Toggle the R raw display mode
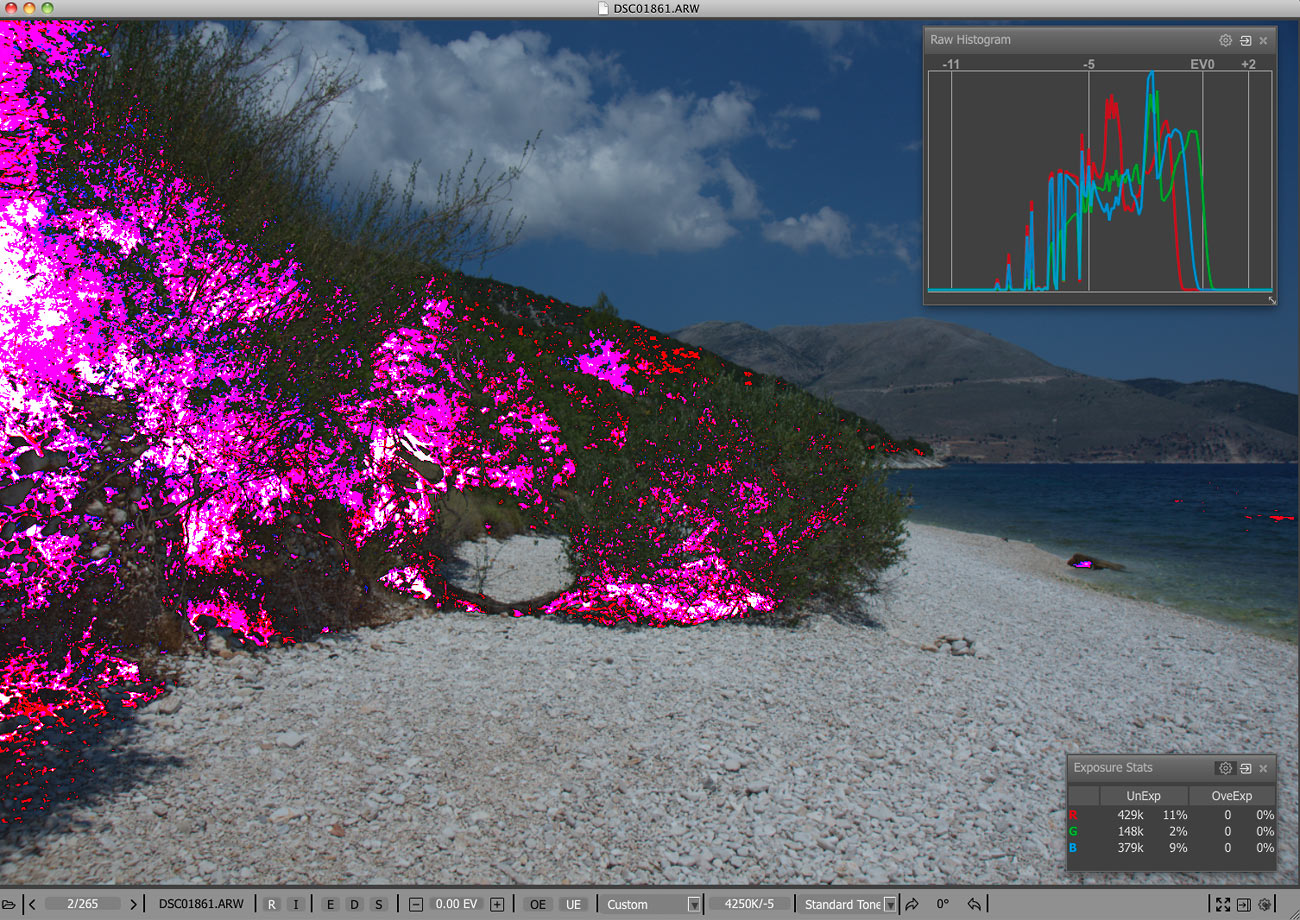 (x=272, y=904)
